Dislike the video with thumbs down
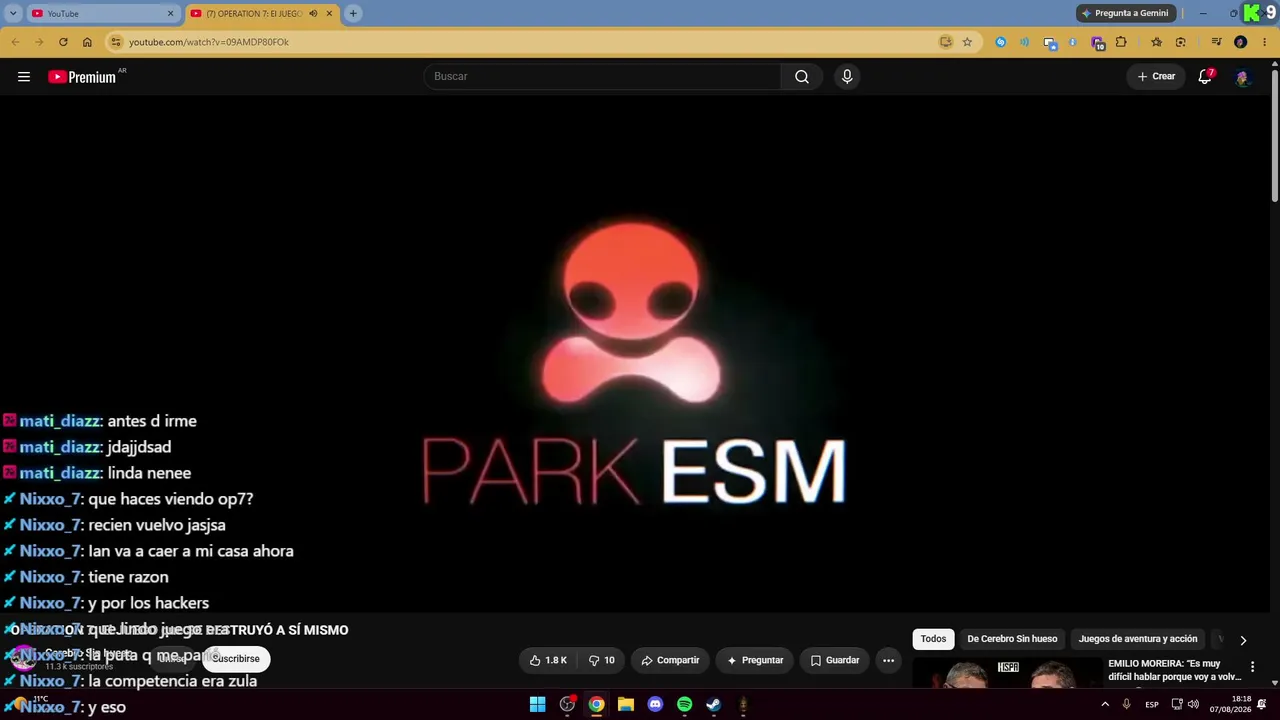 [602, 660]
